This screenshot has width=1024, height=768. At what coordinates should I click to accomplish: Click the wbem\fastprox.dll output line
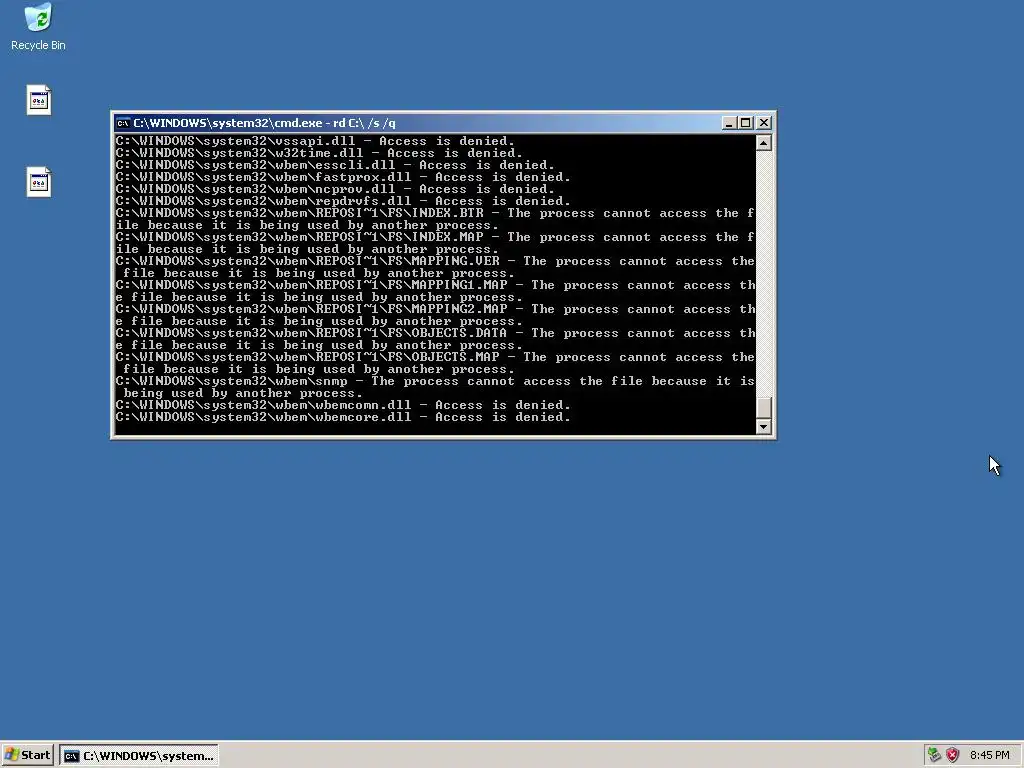[x=343, y=177]
